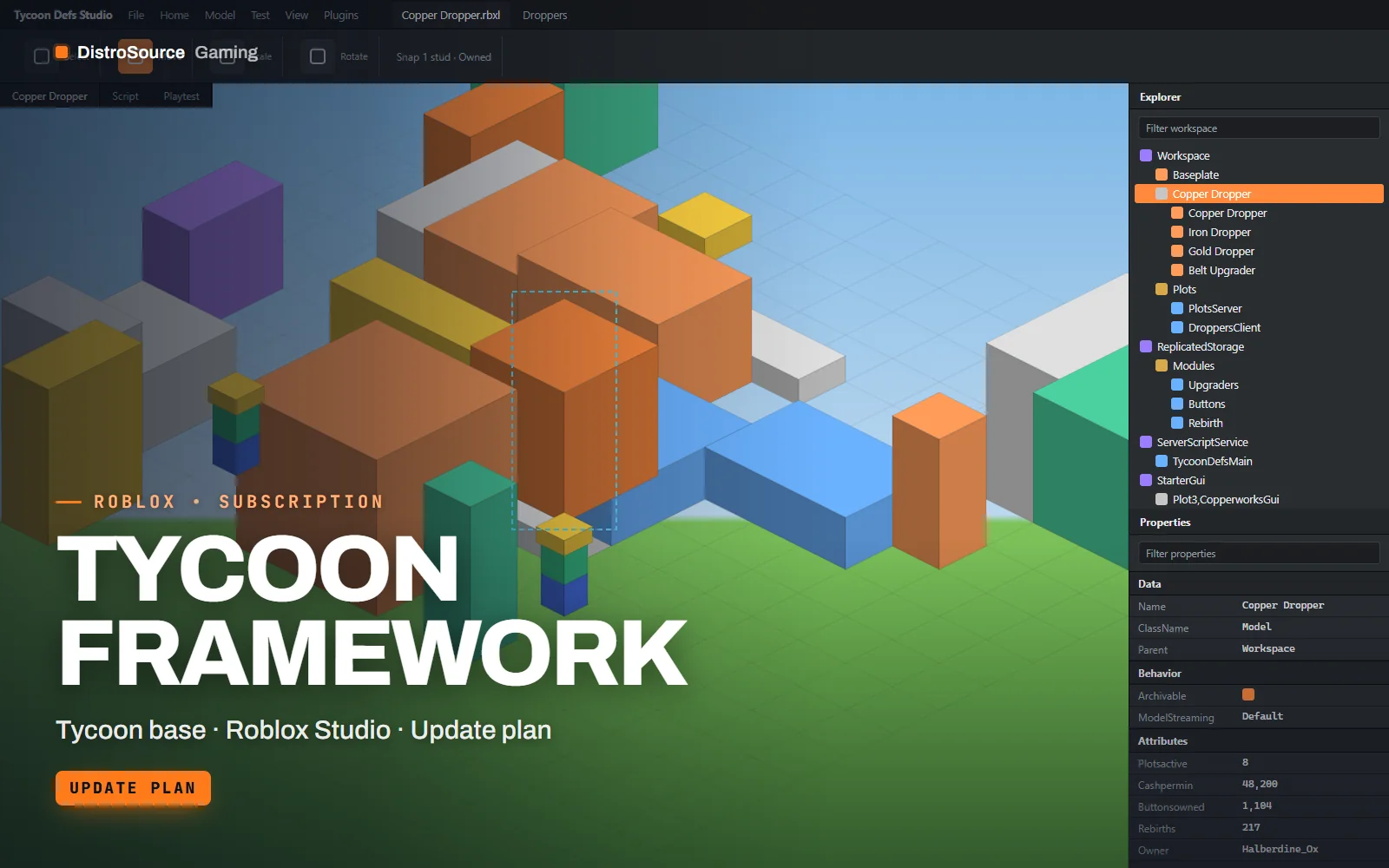The image size is (1389, 868).
Task: Click the Filter properties search field
Action: click(x=1259, y=554)
